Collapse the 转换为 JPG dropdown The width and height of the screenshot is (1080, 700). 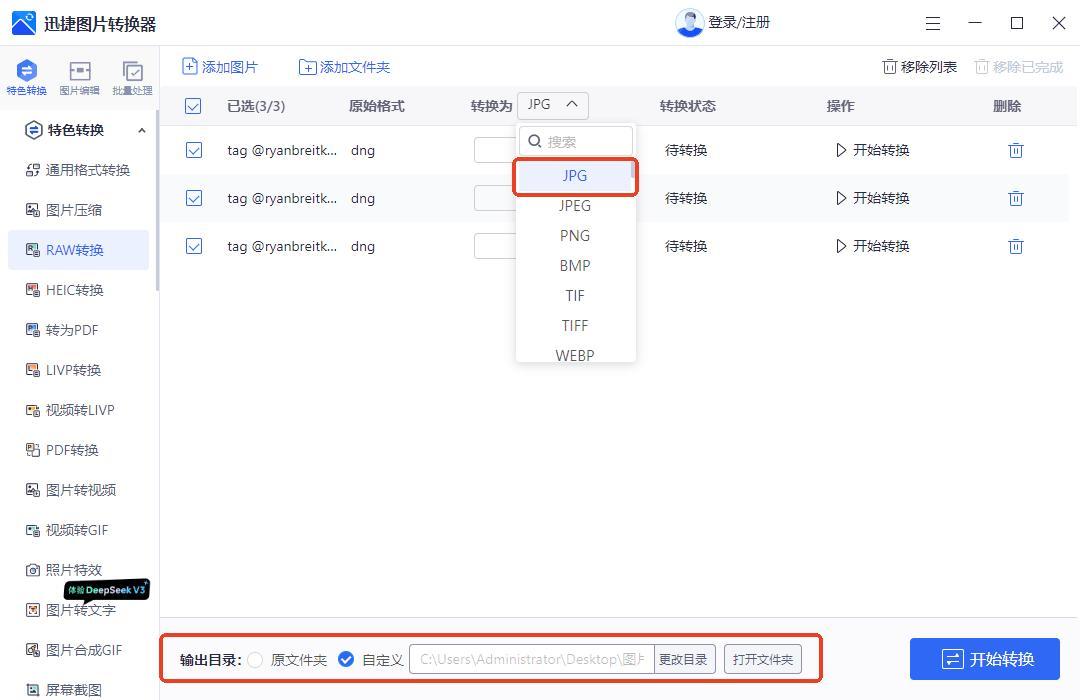[x=552, y=105]
